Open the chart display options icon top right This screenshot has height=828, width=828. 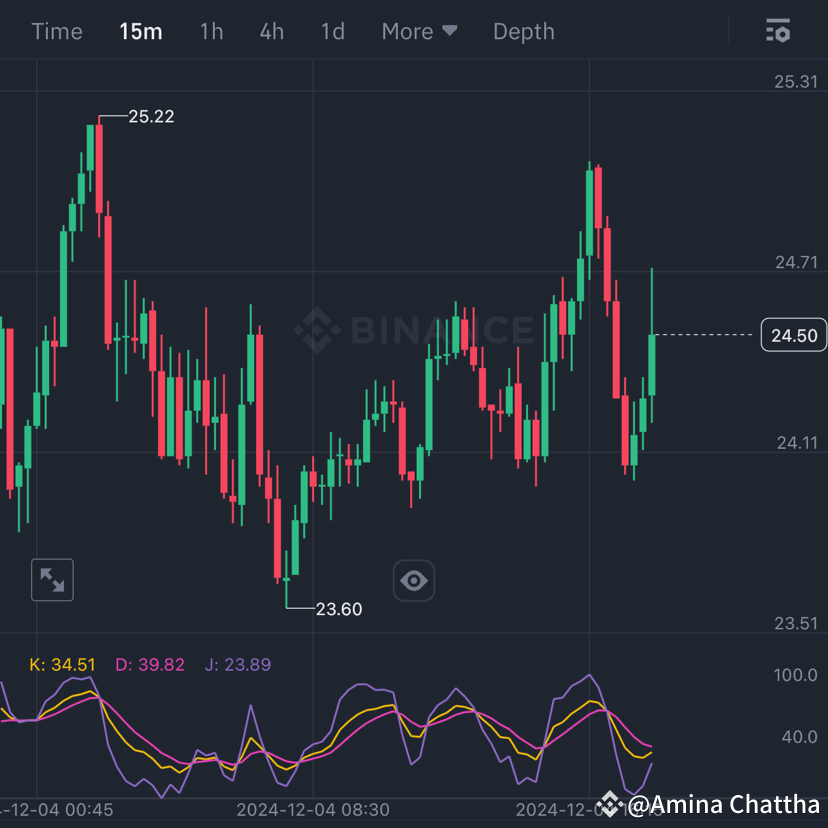pyautogui.click(x=778, y=31)
